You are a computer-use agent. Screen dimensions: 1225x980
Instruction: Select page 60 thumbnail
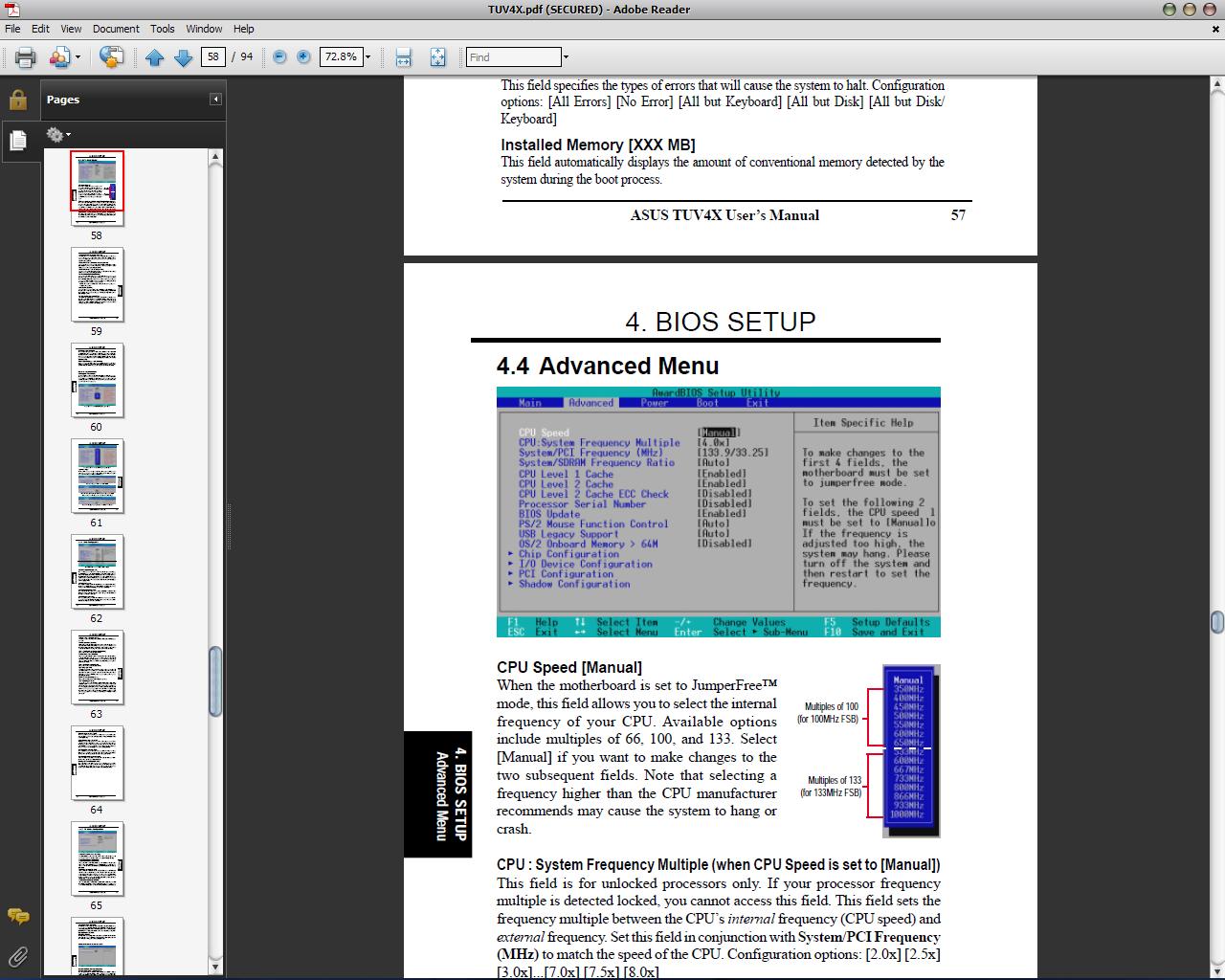click(97, 381)
